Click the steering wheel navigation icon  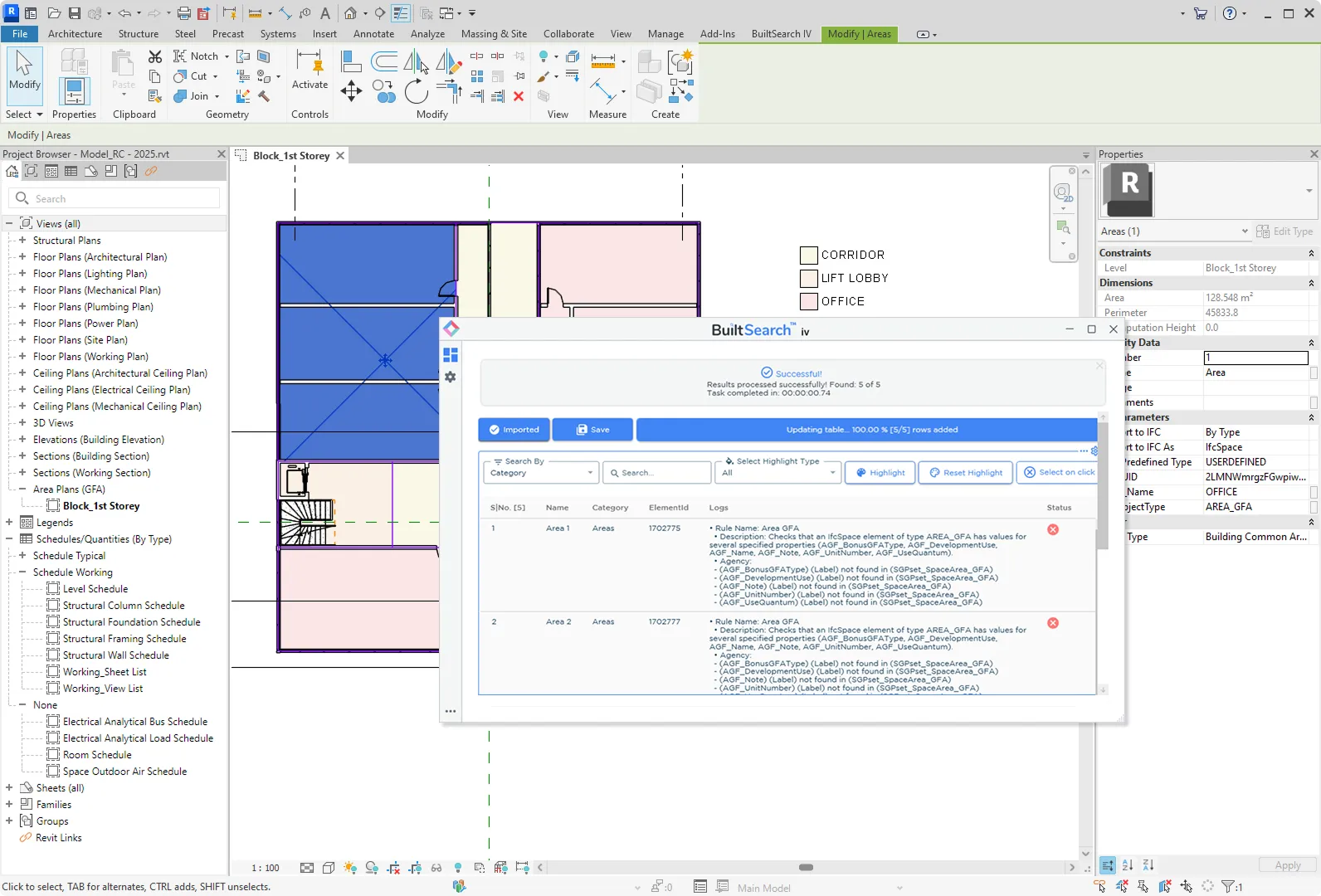1063,192
